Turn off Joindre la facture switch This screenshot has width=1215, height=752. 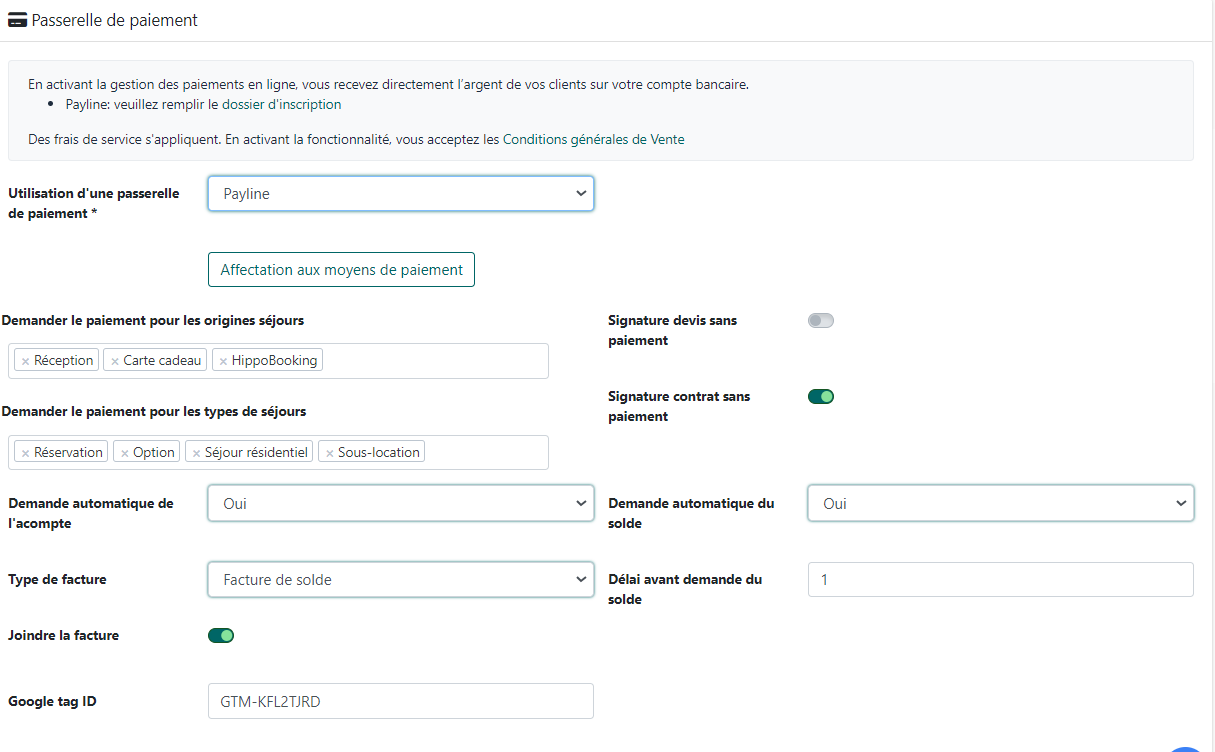(x=221, y=635)
